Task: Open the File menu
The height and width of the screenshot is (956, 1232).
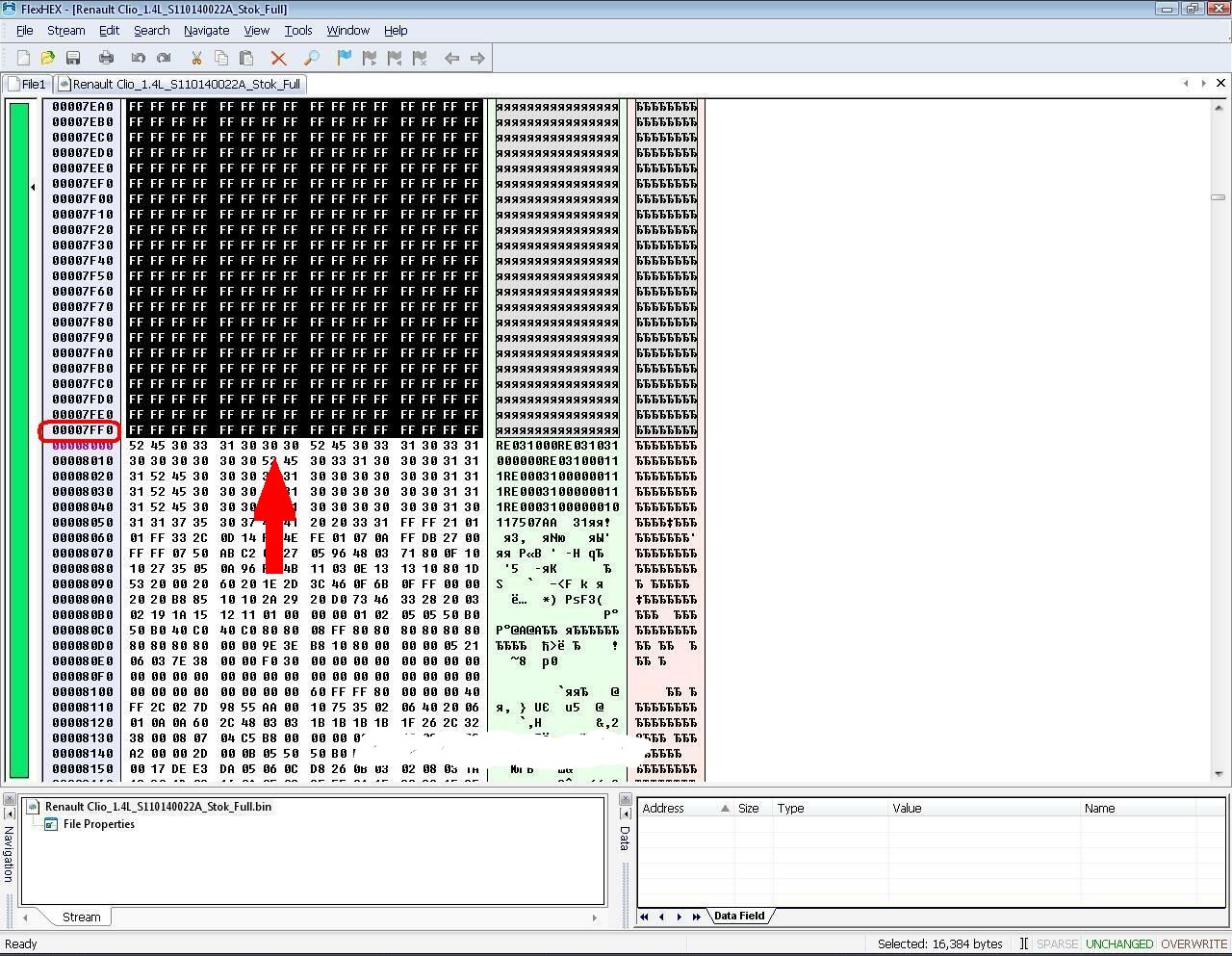Action: (x=25, y=30)
